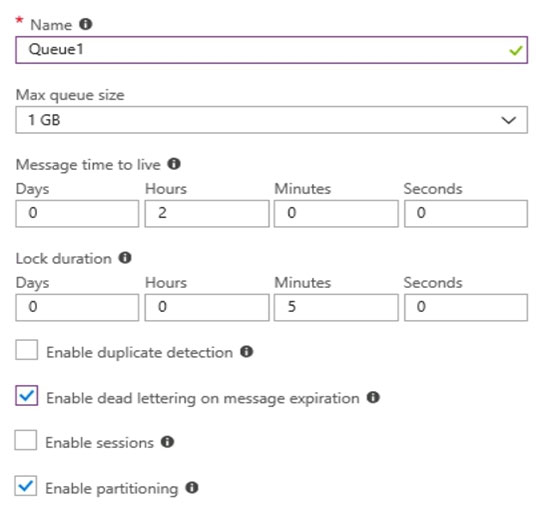Enable duplicate detection checkbox

tap(27, 350)
